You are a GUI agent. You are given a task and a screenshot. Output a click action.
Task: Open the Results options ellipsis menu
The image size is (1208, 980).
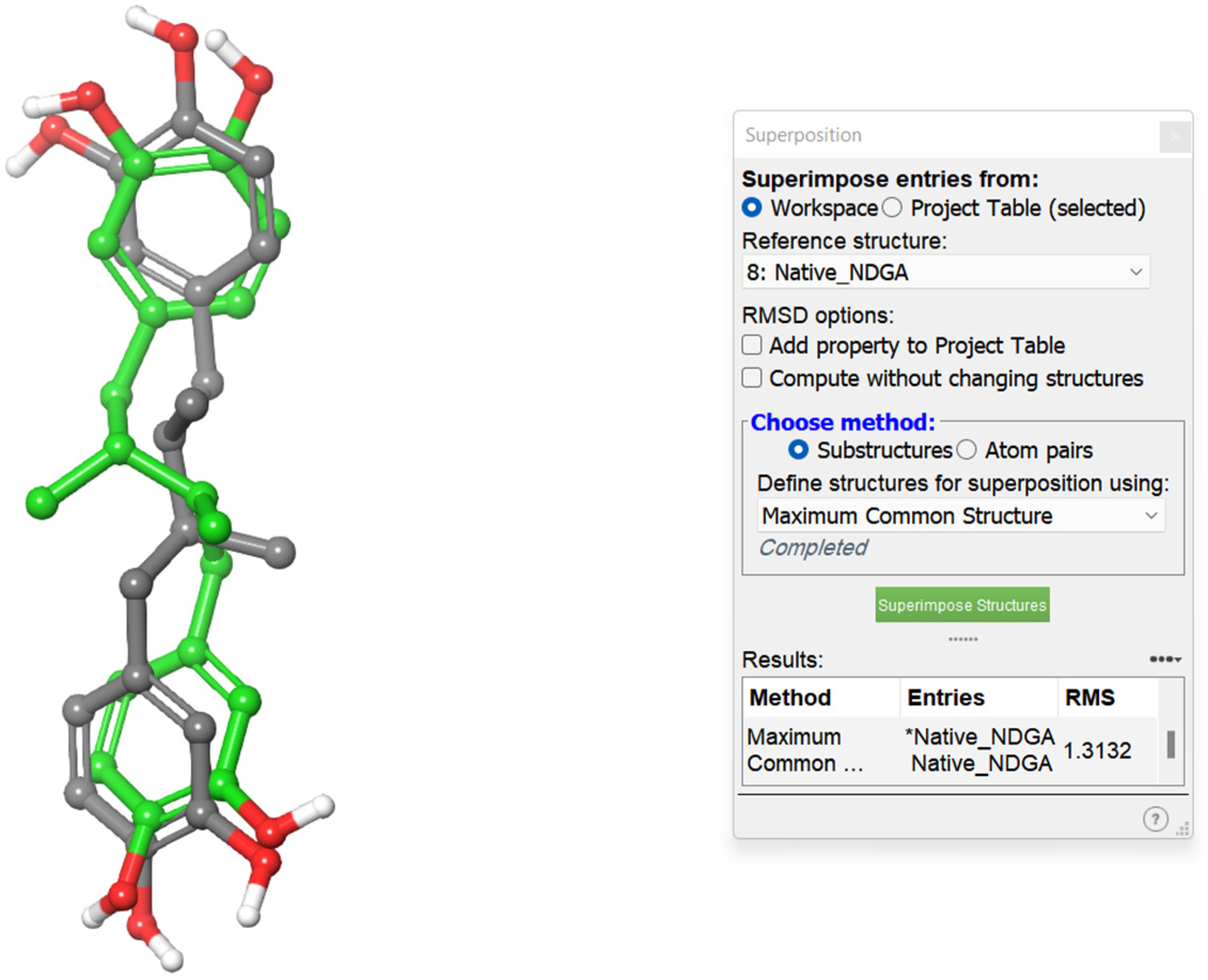click(1165, 659)
